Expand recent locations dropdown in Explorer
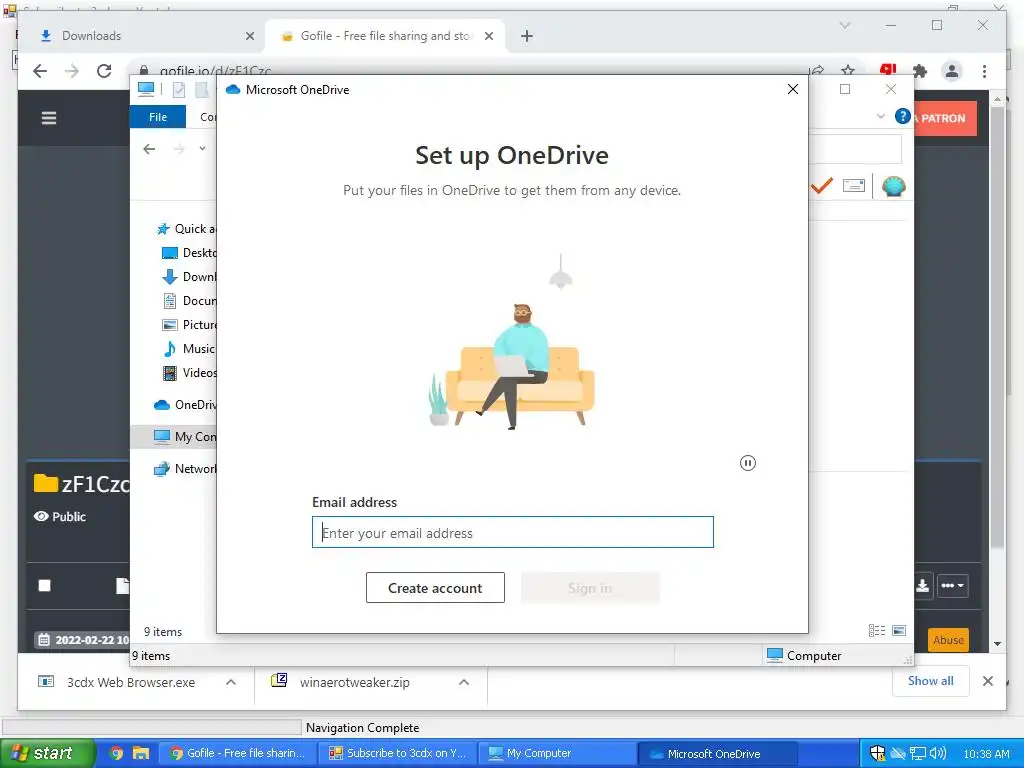This screenshot has width=1024, height=768. coord(202,149)
